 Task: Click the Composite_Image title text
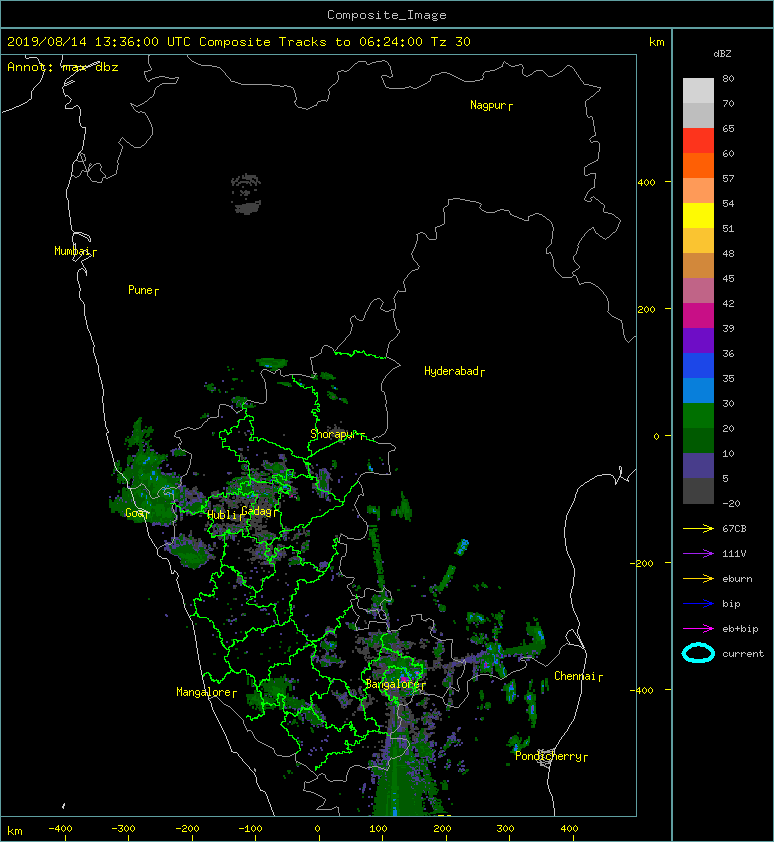pyautogui.click(x=387, y=14)
